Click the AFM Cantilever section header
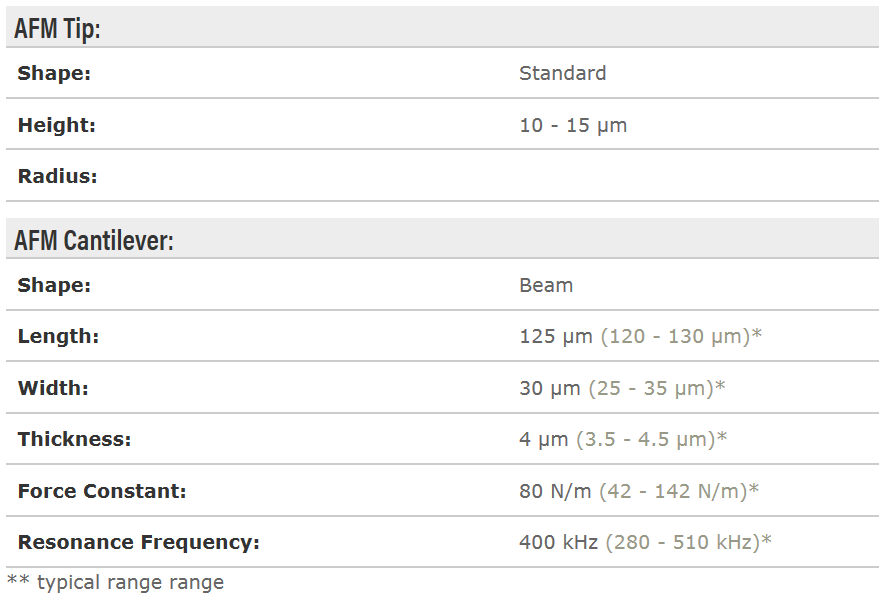The width and height of the screenshot is (879, 601). (94, 241)
